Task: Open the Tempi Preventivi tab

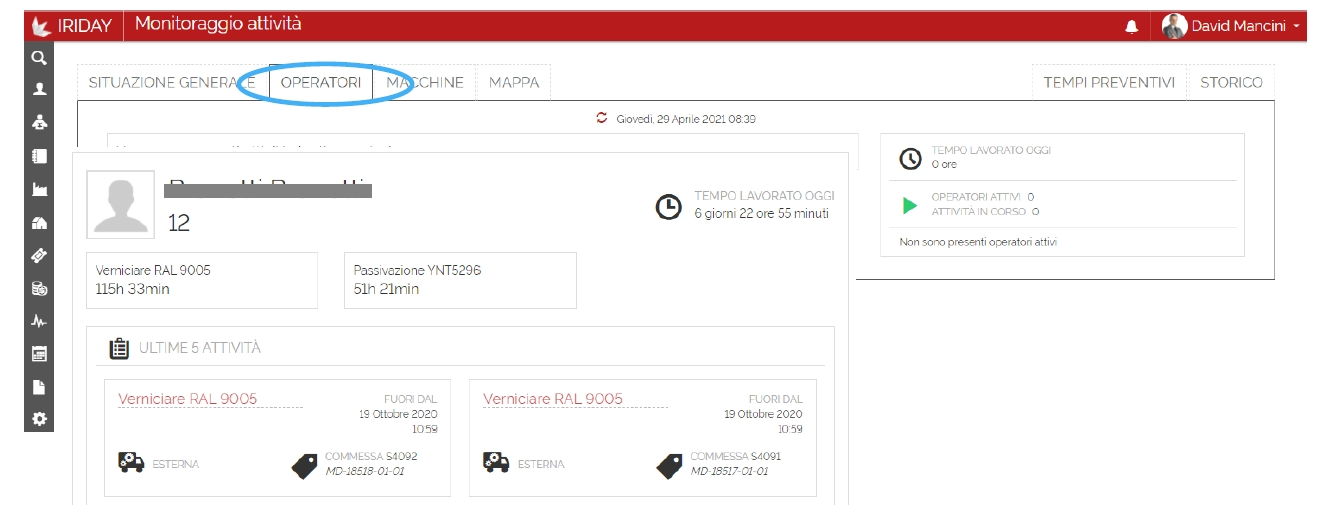Action: [1109, 83]
